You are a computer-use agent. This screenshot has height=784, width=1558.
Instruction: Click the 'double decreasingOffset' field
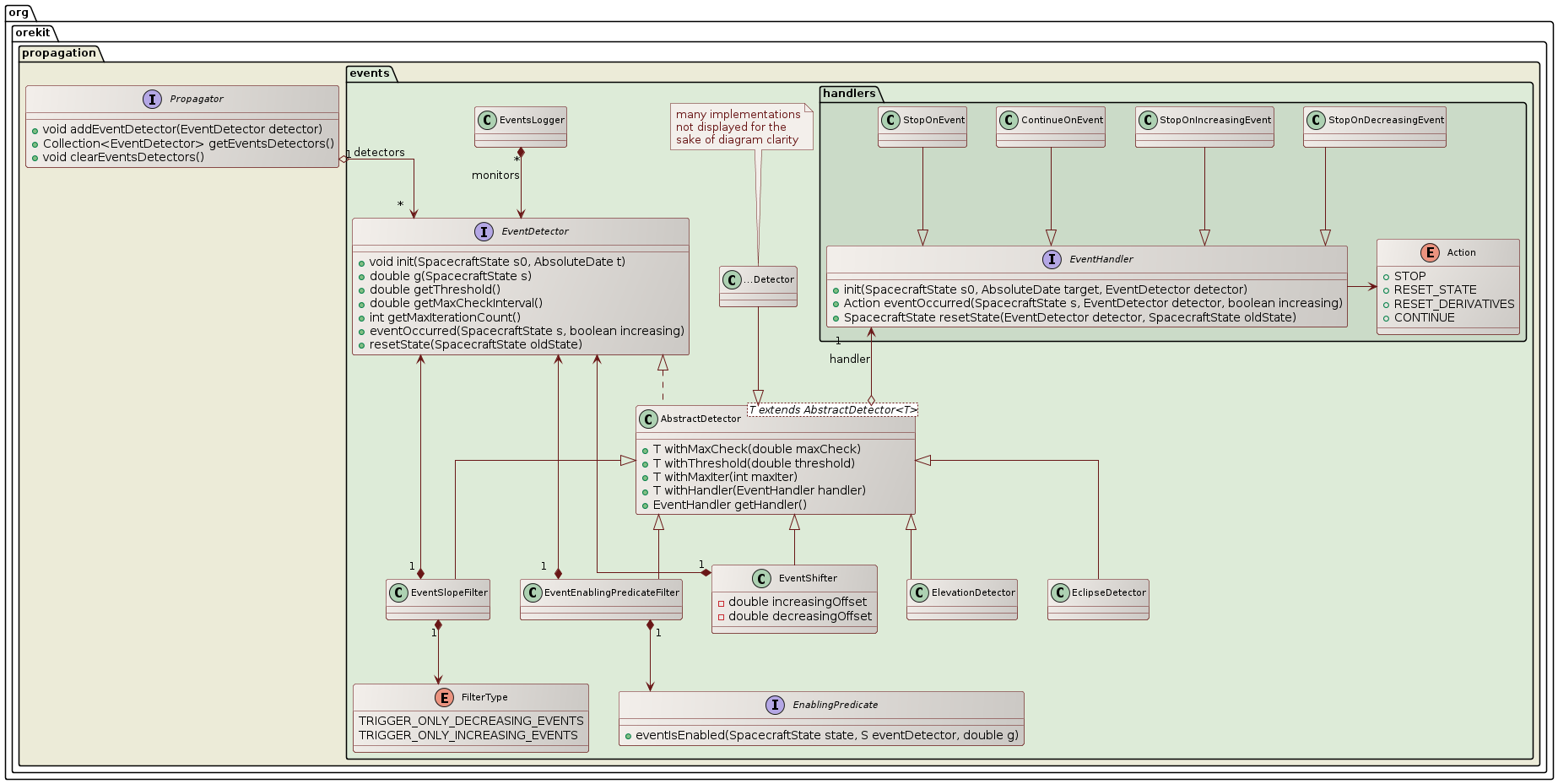(800, 616)
